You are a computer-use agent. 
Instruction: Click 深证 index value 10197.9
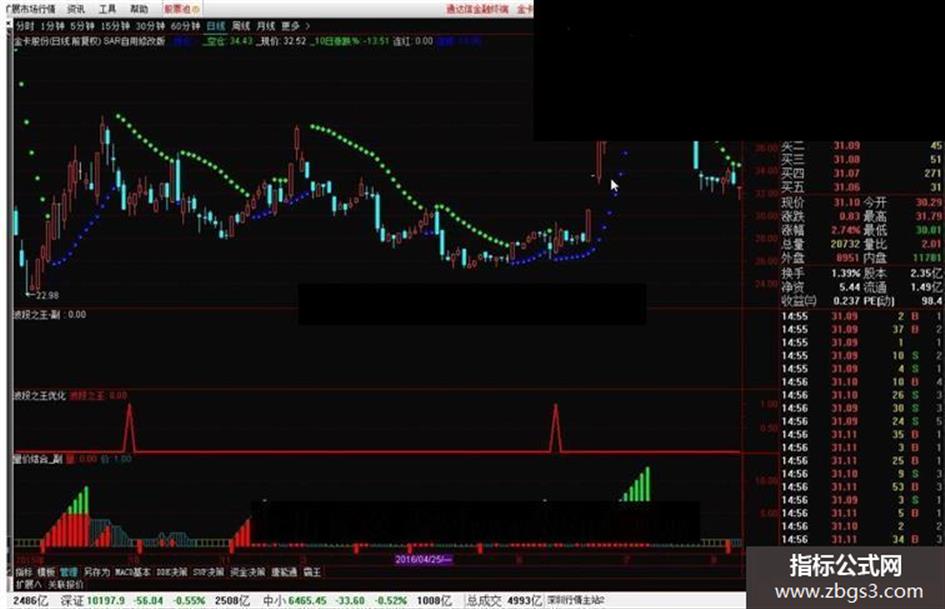click(x=105, y=601)
